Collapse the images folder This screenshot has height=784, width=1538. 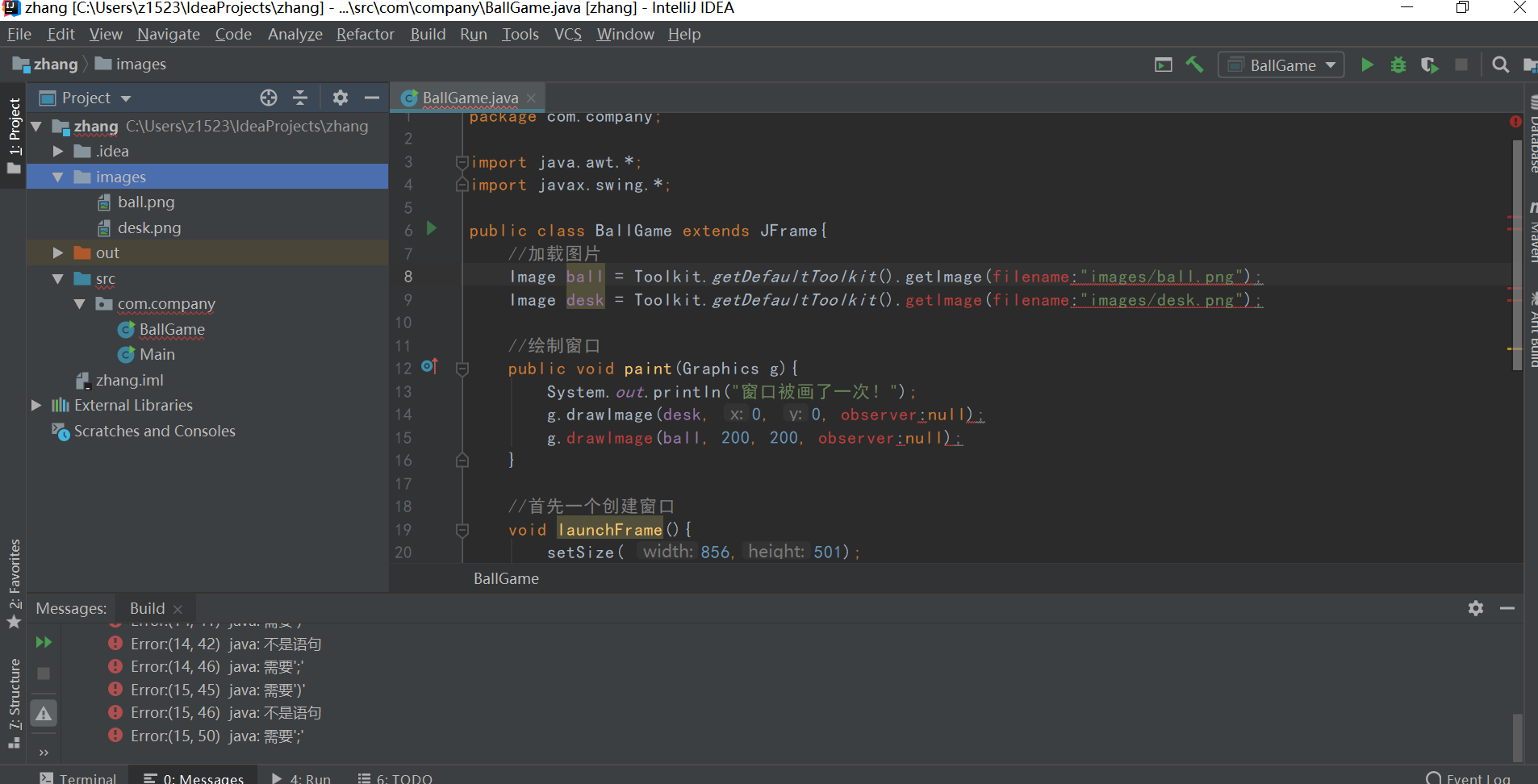tap(58, 177)
